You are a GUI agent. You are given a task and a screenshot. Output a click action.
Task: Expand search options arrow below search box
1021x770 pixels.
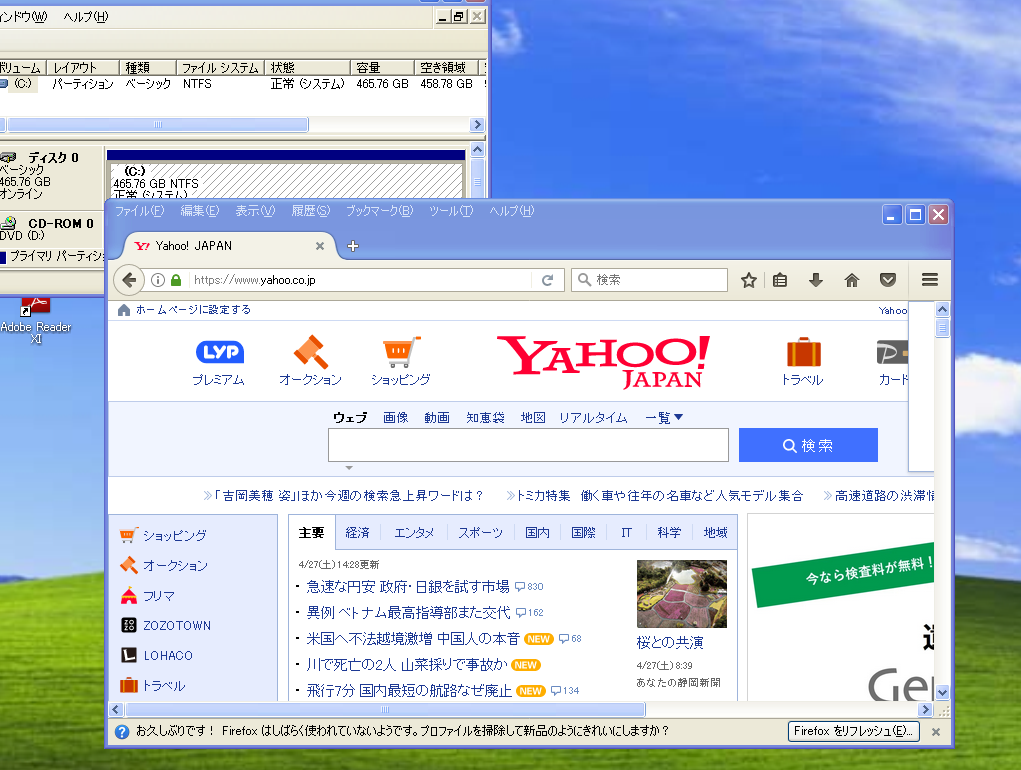coord(349,468)
